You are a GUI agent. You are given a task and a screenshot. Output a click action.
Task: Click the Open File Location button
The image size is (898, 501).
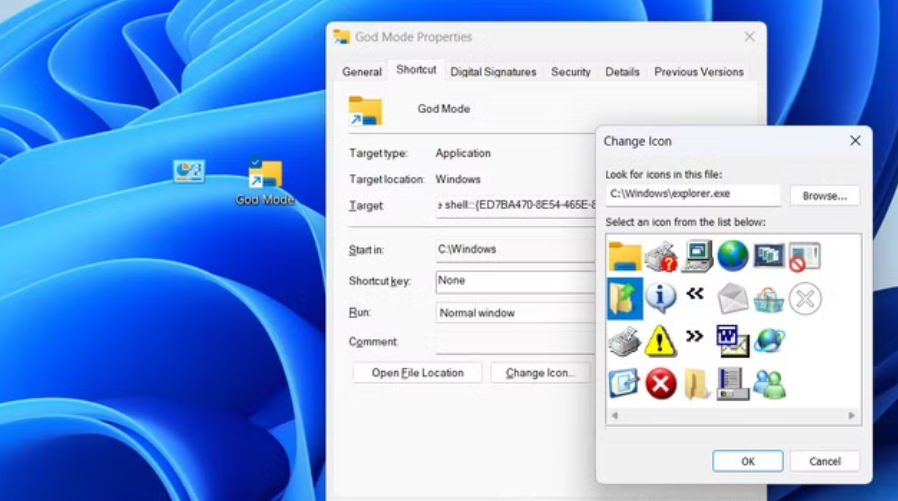coord(417,373)
